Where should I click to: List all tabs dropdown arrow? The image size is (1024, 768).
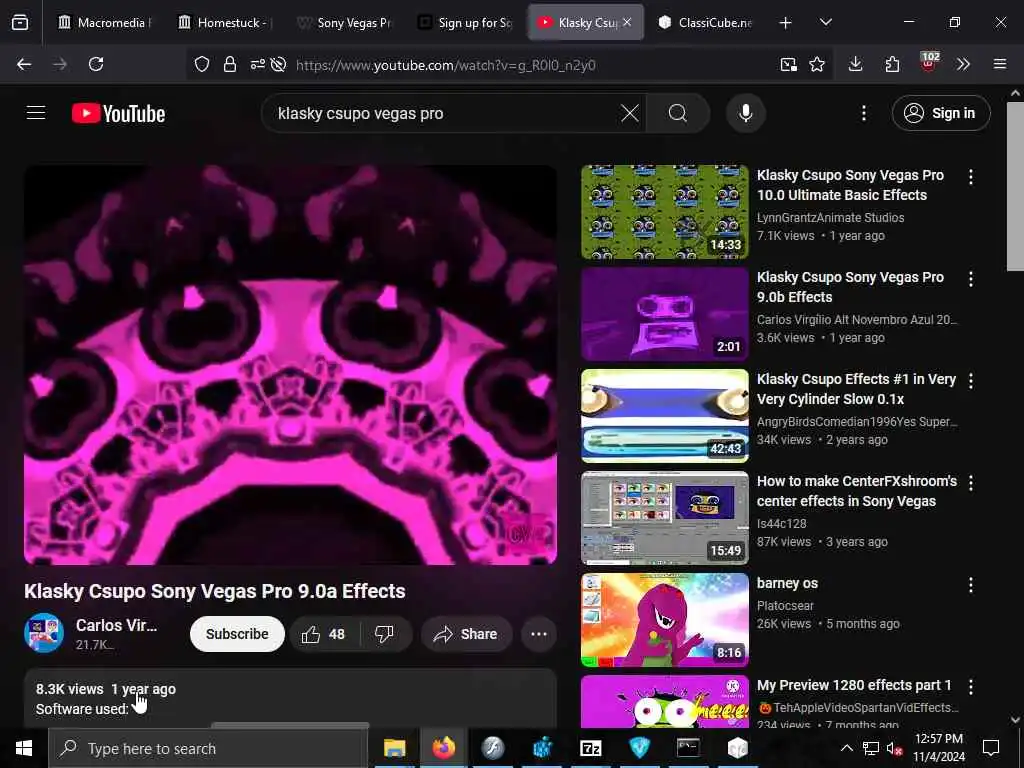coord(825,22)
